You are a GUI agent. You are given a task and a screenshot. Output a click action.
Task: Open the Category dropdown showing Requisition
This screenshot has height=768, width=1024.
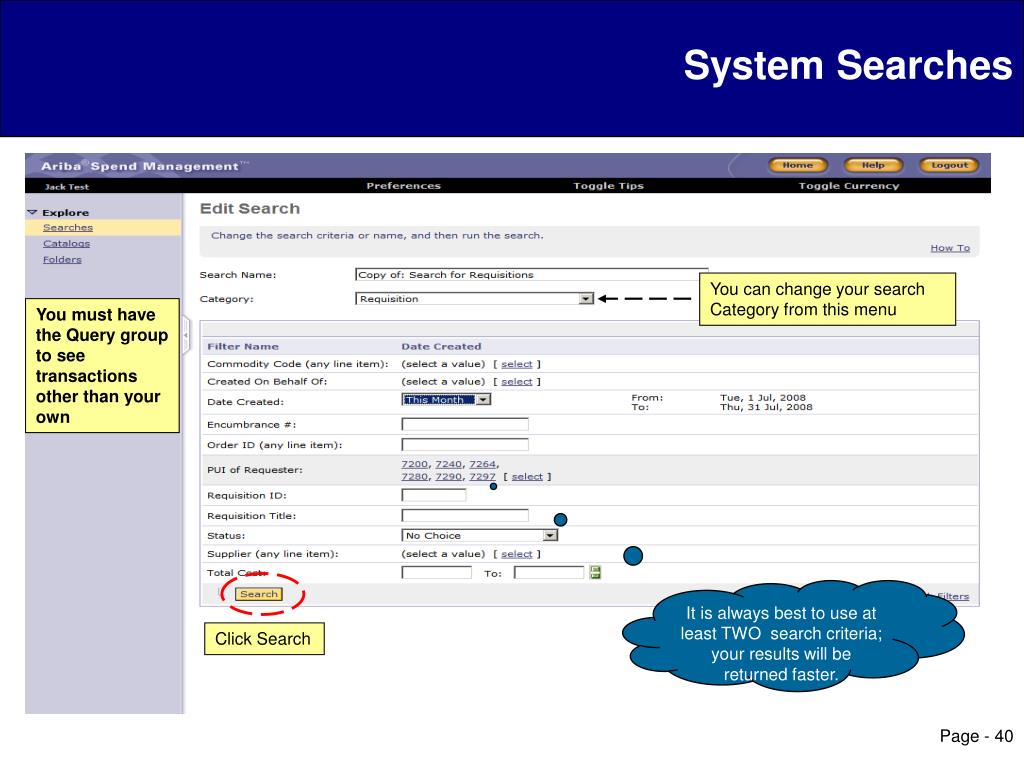(586, 298)
